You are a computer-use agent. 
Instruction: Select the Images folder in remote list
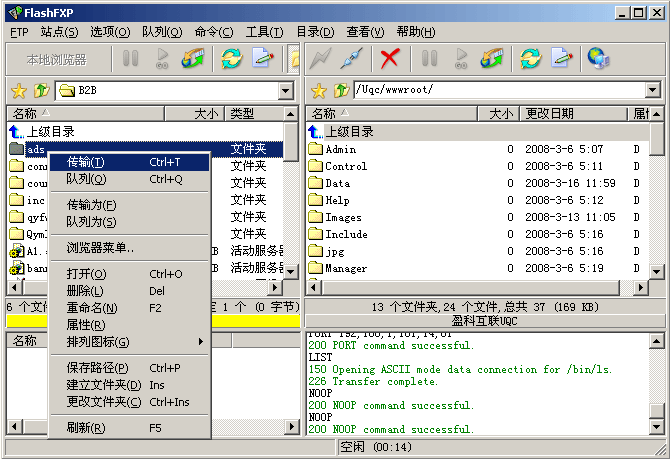tap(343, 217)
